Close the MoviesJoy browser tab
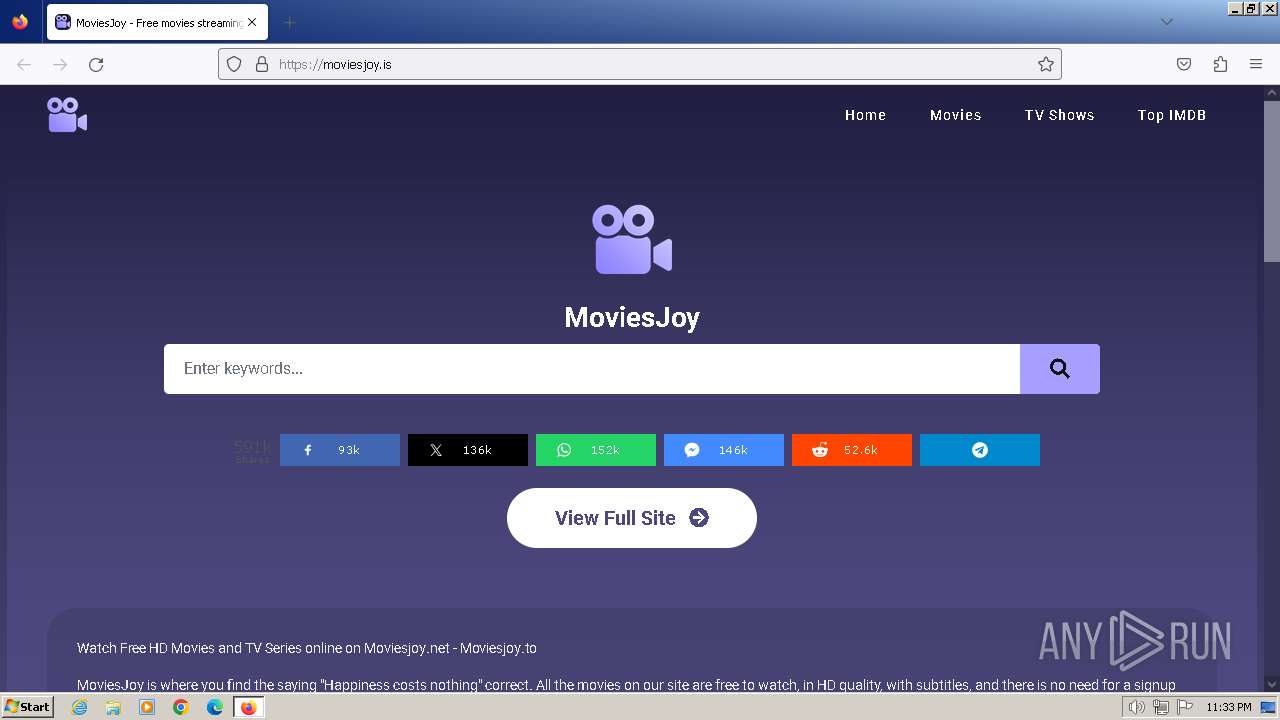Viewport: 1280px width, 720px height. click(252, 22)
